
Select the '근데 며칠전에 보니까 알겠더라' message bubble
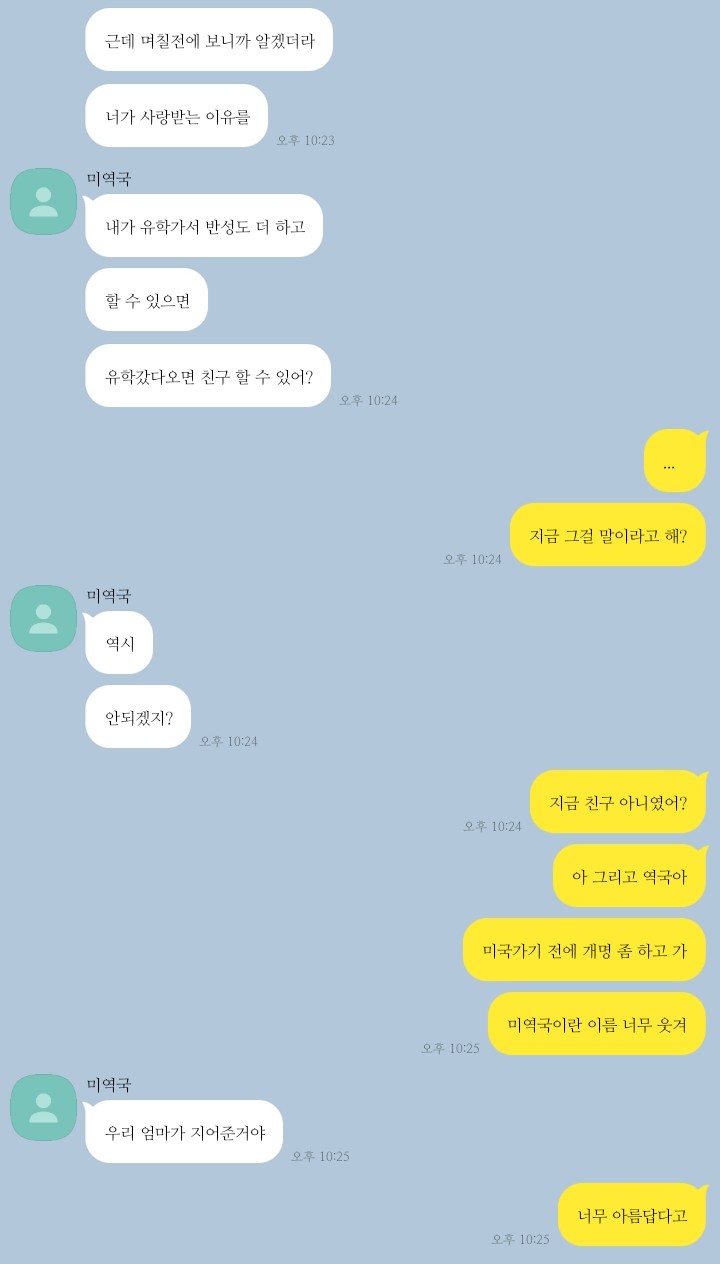[x=209, y=40]
